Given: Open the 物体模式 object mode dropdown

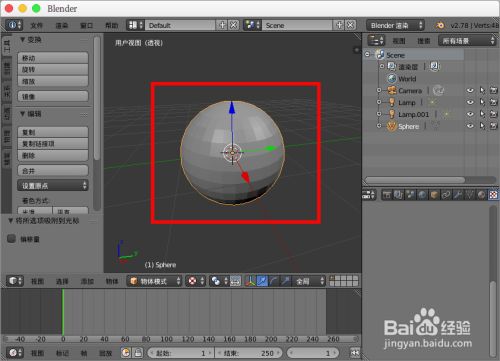Looking at the screenshot, I should 155,281.
